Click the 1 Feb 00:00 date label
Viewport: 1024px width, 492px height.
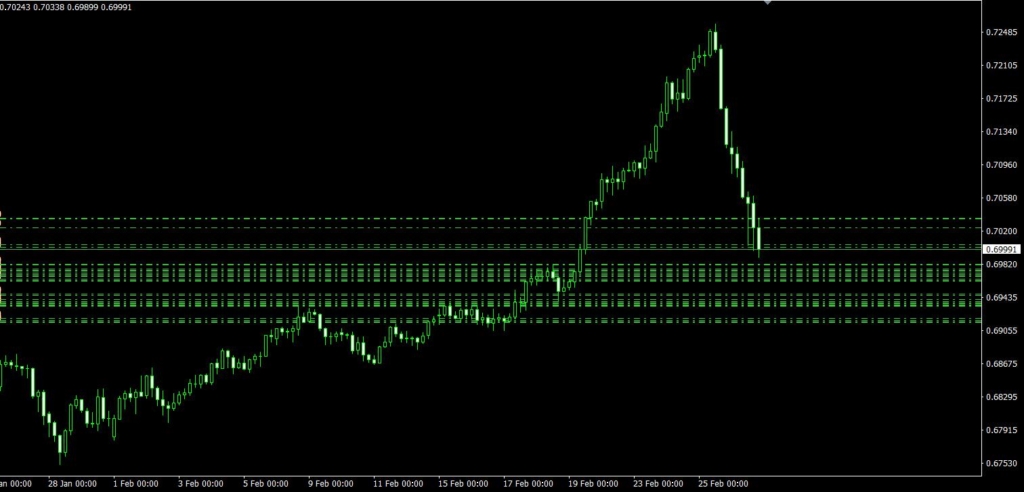135,484
